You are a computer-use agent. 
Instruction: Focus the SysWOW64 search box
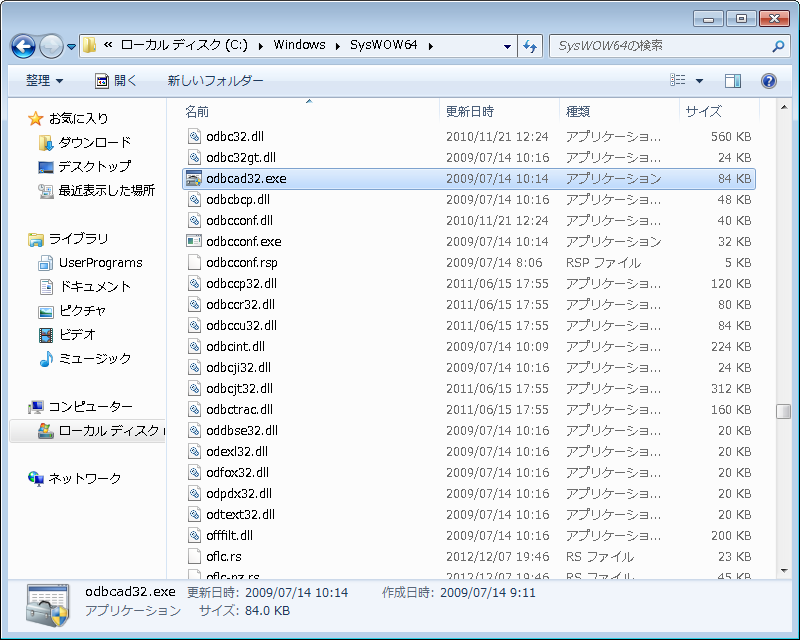click(x=661, y=46)
